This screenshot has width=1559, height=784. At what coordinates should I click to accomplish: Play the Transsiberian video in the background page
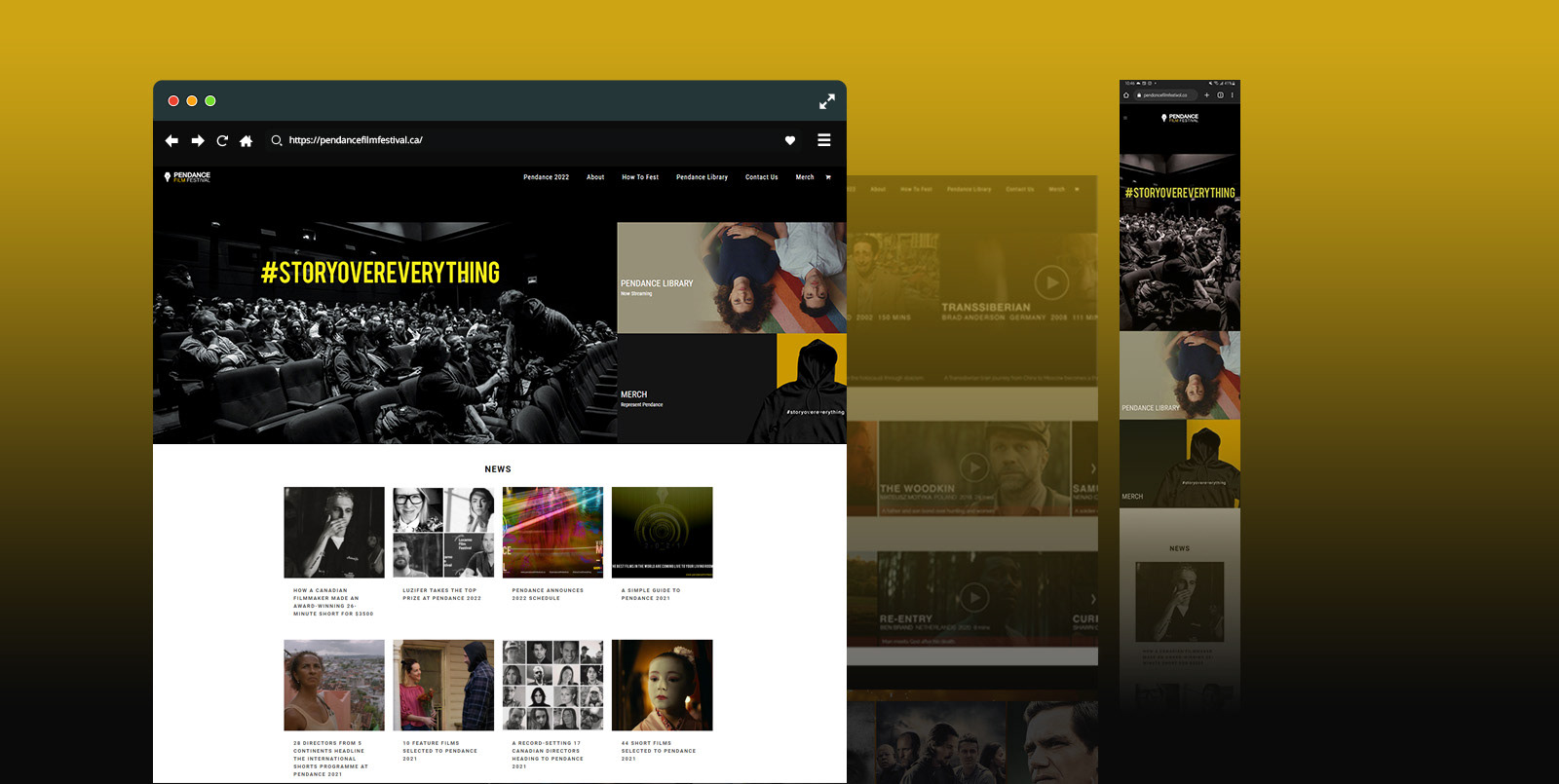pos(1051,282)
